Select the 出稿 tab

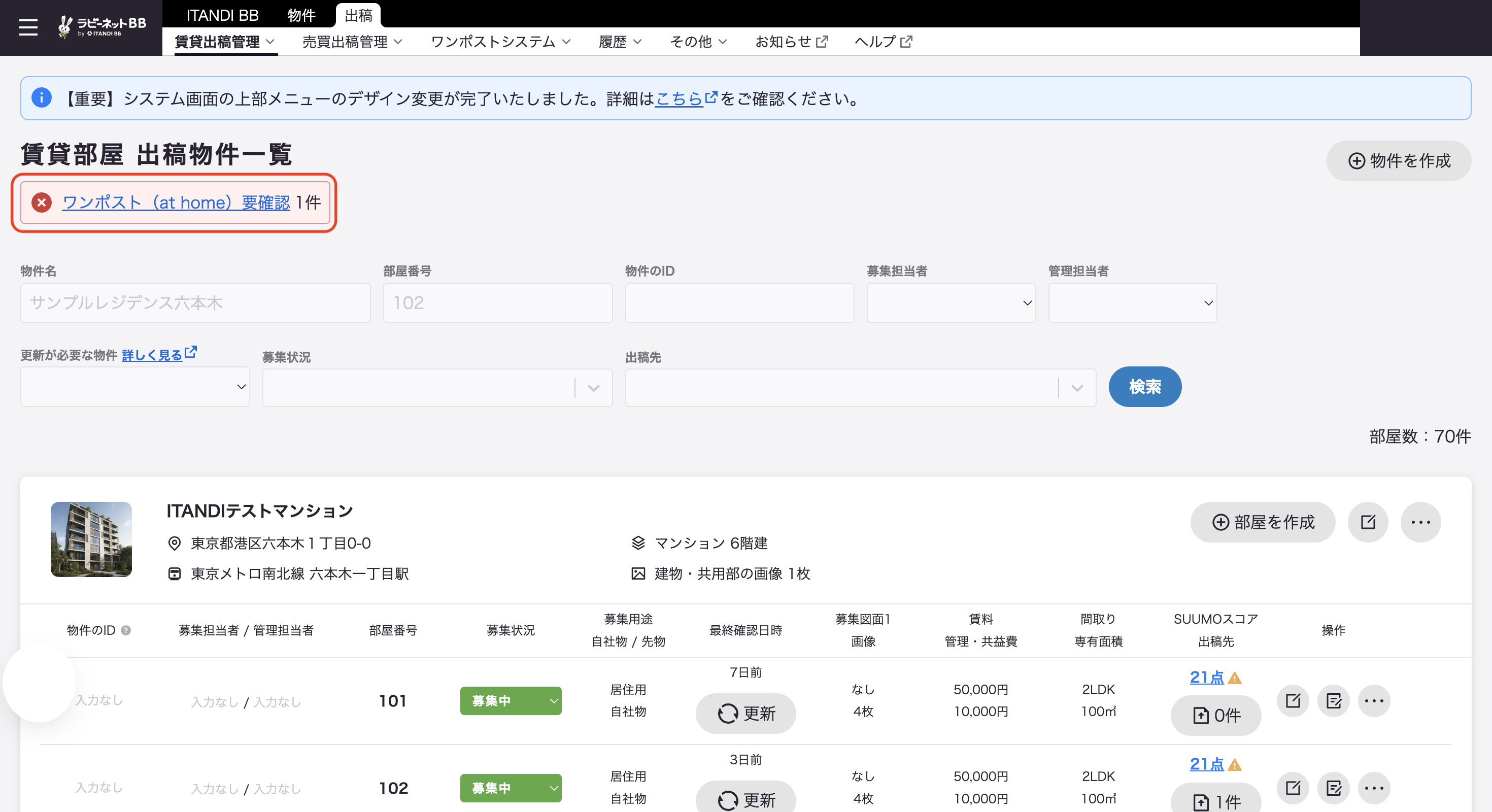tap(358, 15)
